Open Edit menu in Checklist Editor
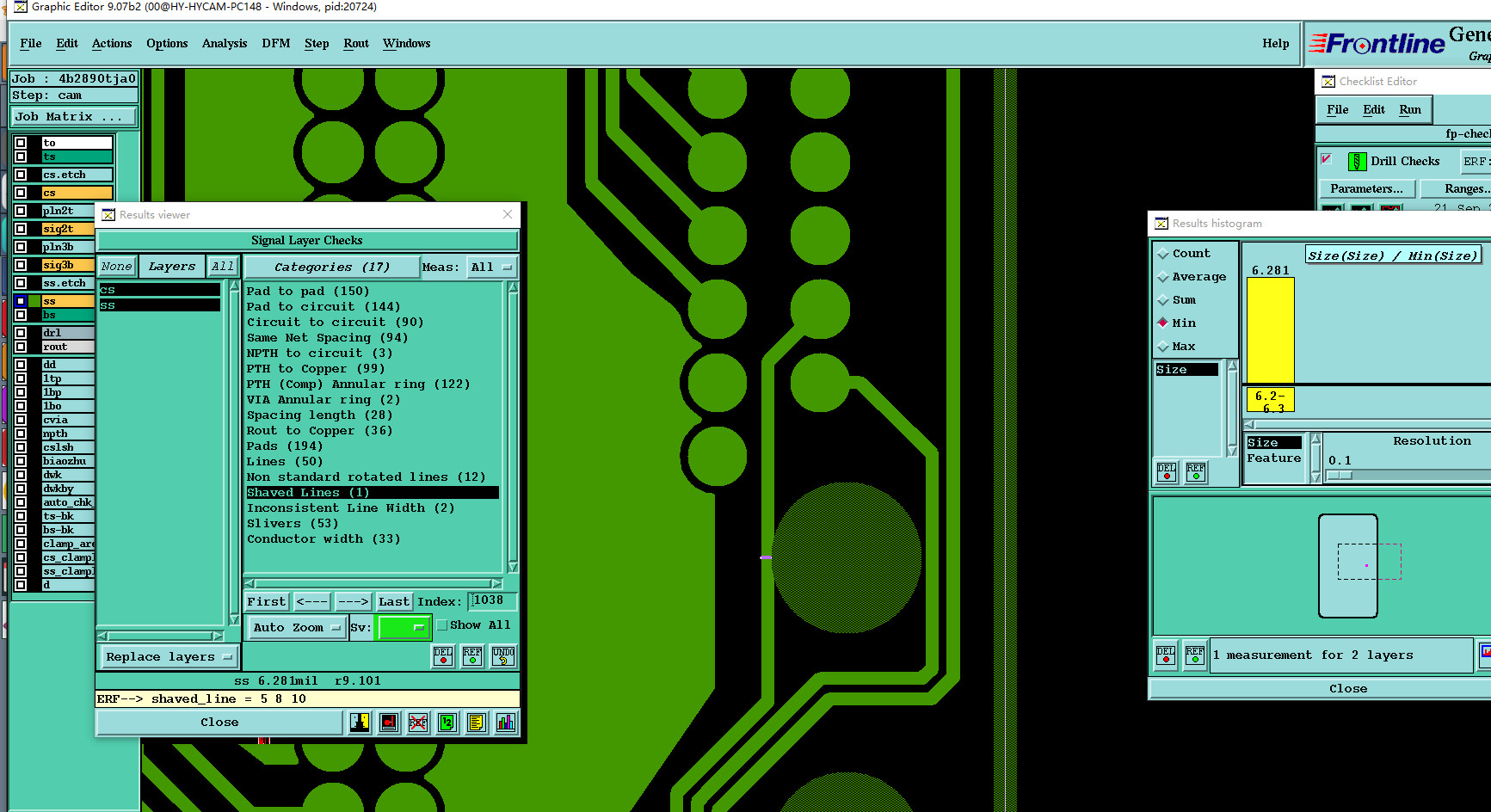Viewport: 1491px width, 812px height. [x=1374, y=110]
